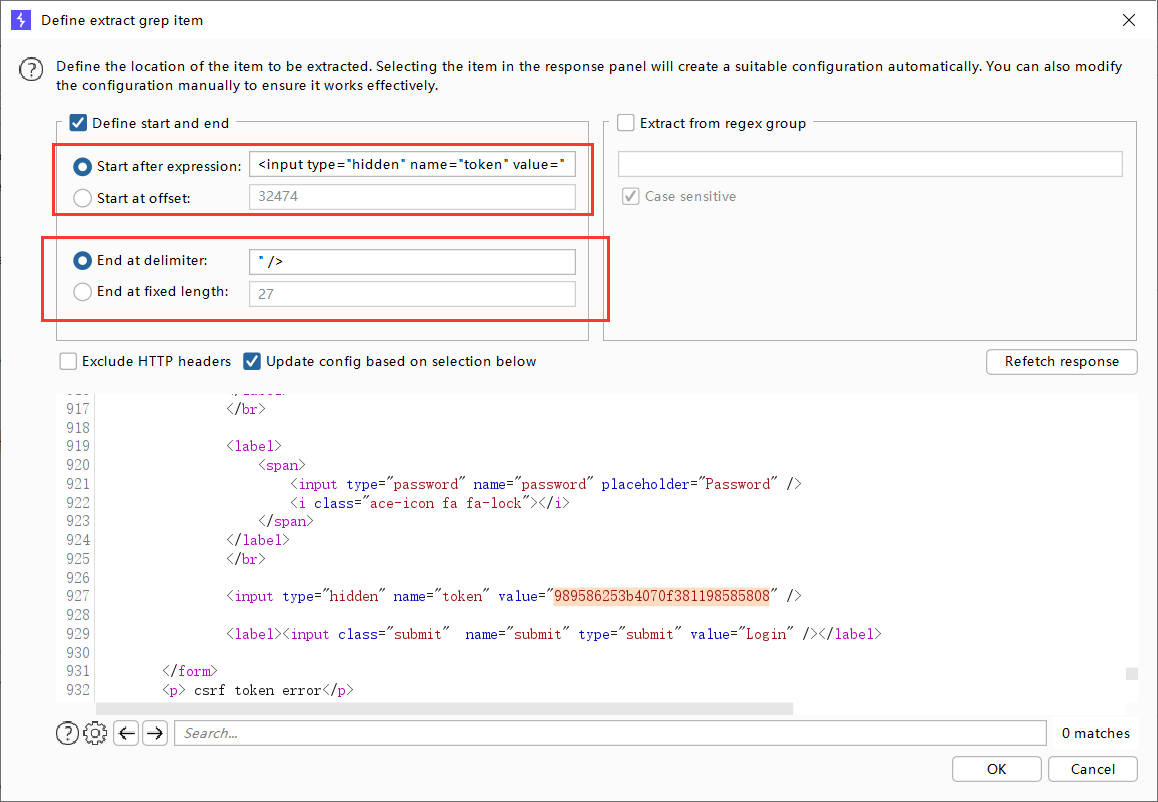Click the closing span tag on line 923
The image size is (1158, 802).
pyautogui.click(x=286, y=521)
